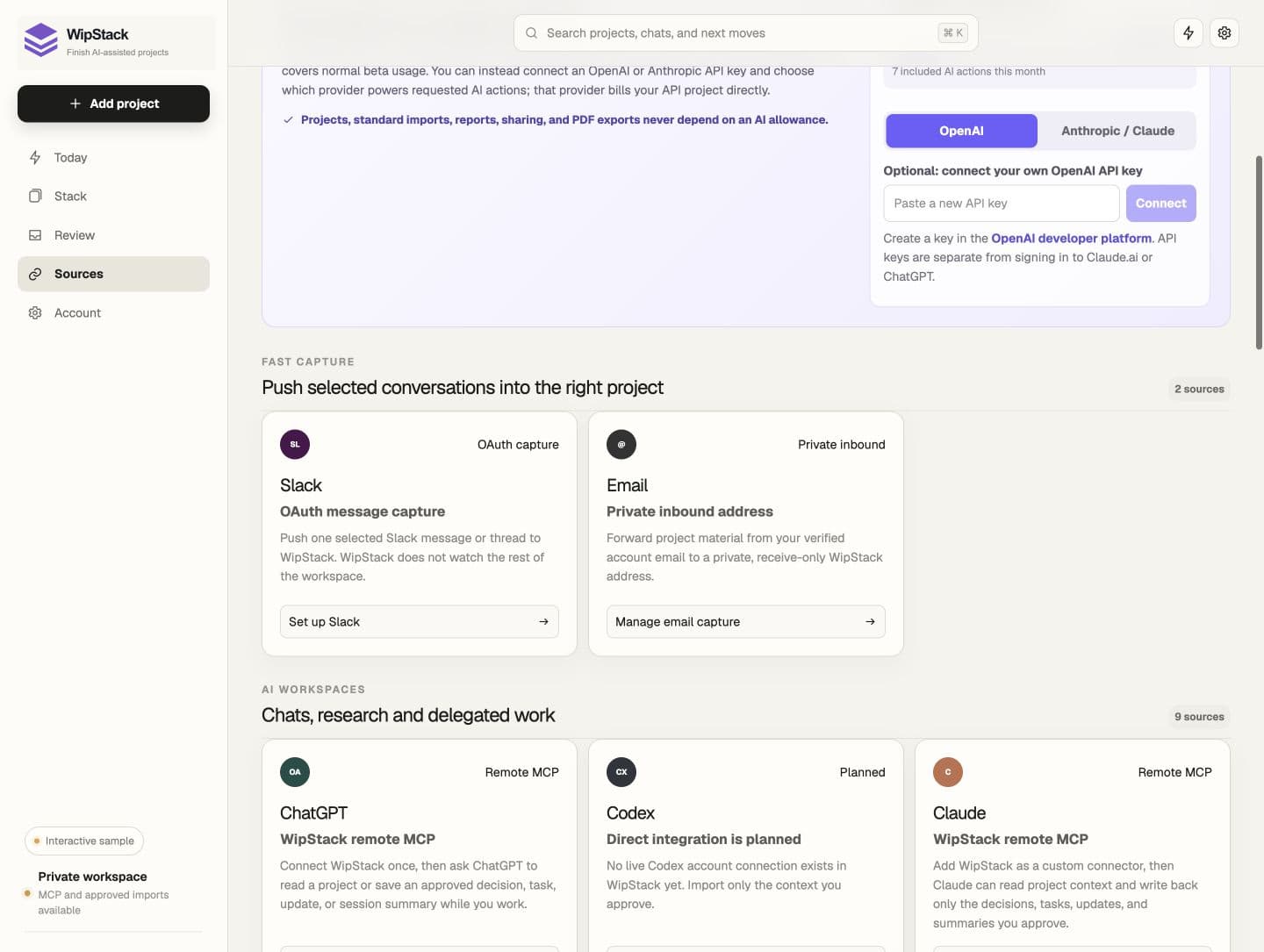
Task: Click the Sources link icon in the sidebar
Action: [x=35, y=274]
